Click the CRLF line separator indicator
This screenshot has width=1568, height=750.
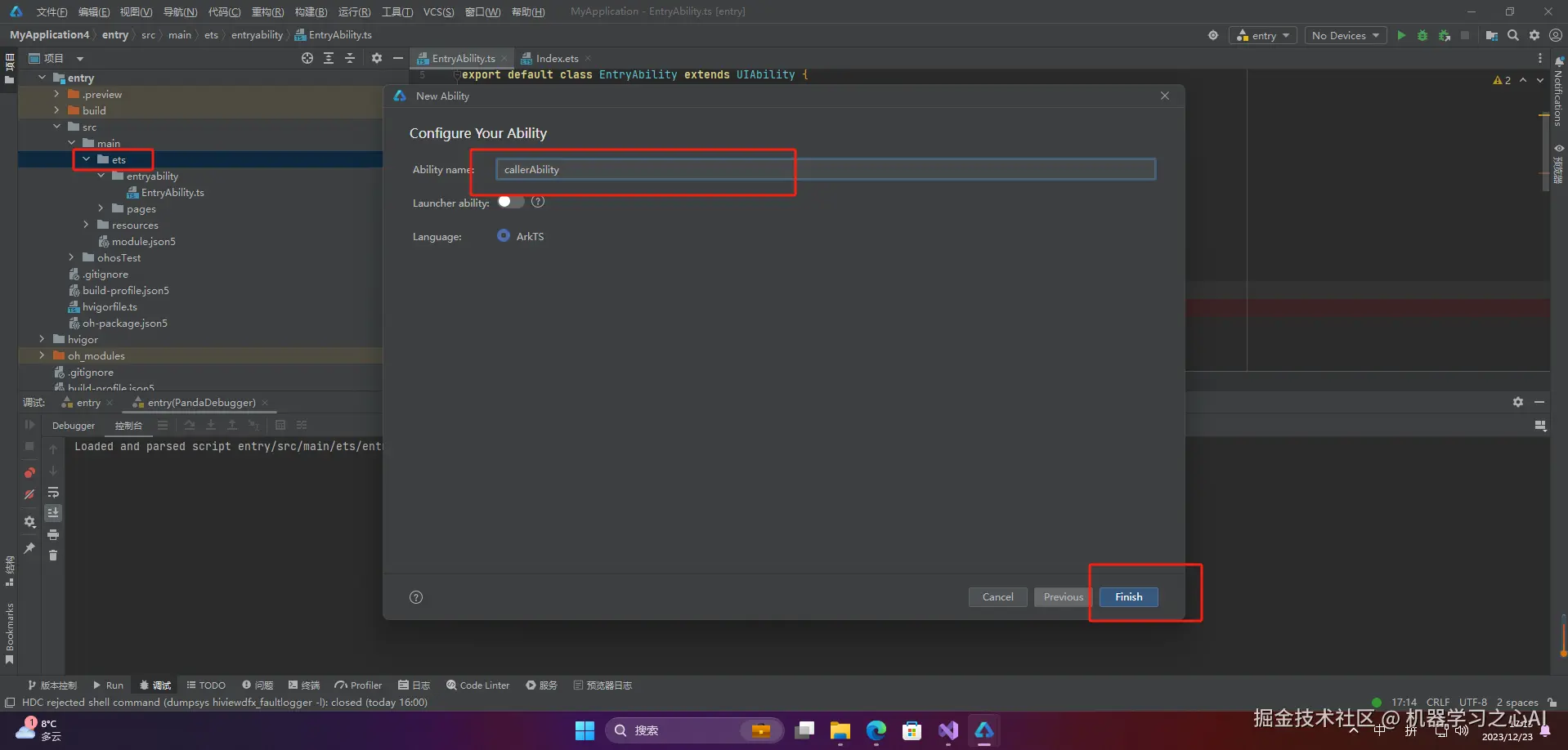click(x=1438, y=702)
